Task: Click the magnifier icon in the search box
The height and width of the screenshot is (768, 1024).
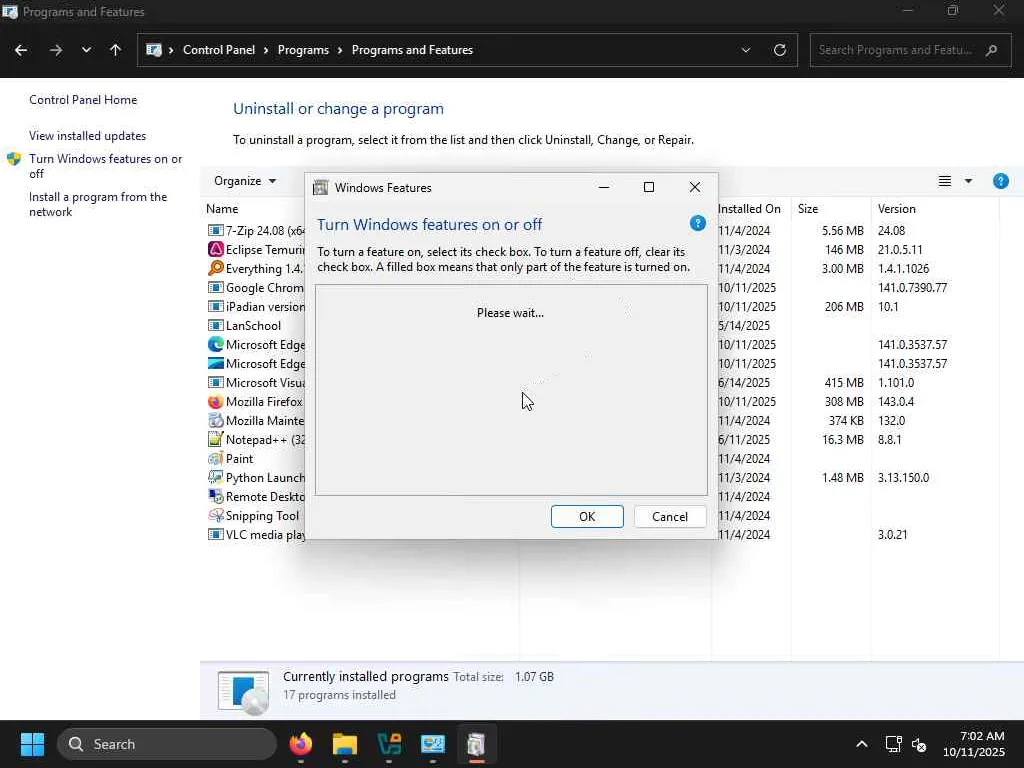Action: 991,50
